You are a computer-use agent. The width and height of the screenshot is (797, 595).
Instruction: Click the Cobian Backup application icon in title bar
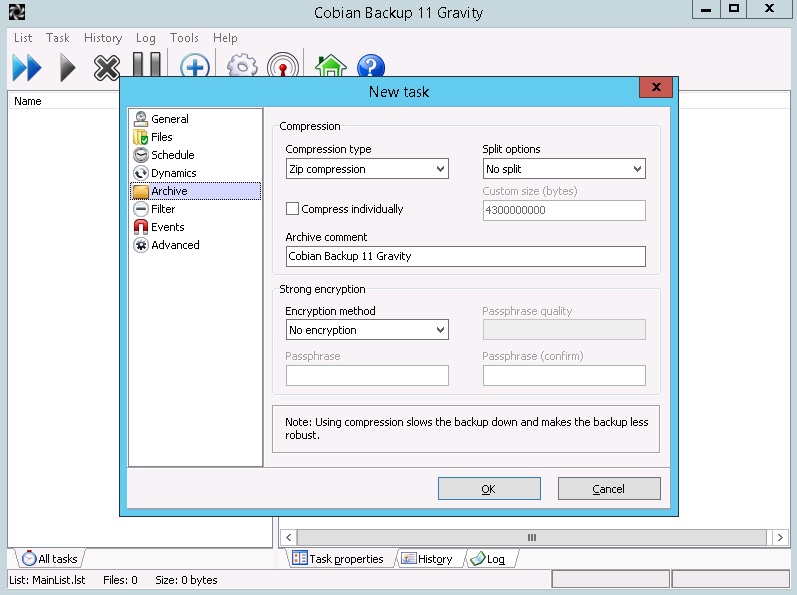point(17,12)
